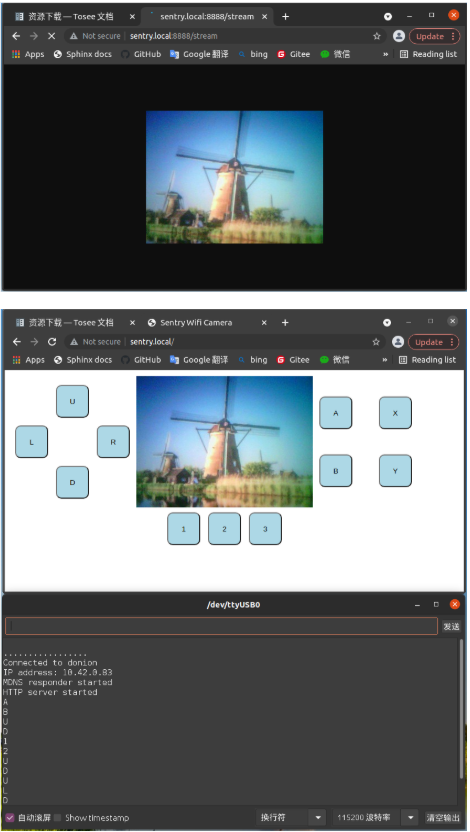The image size is (470, 832).
Task: Open Gitee bookmark in upper browser
Action: [293, 54]
